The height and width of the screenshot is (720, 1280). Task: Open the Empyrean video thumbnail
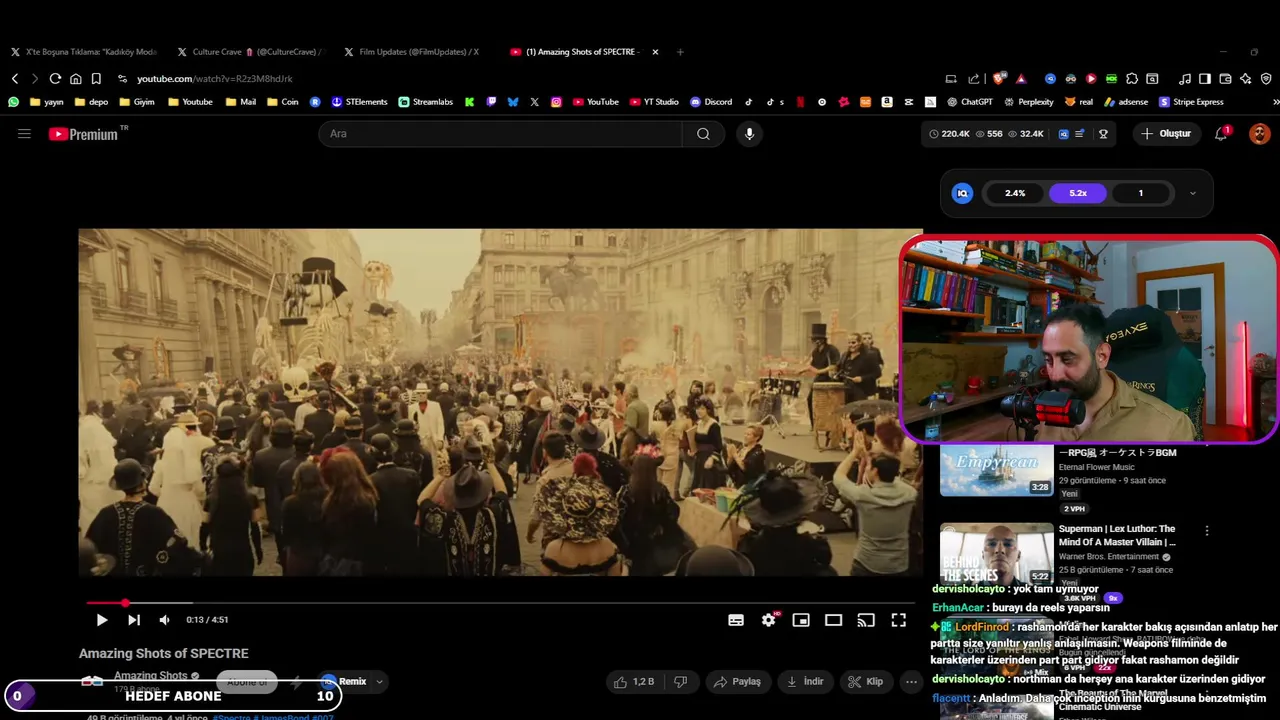(x=996, y=470)
